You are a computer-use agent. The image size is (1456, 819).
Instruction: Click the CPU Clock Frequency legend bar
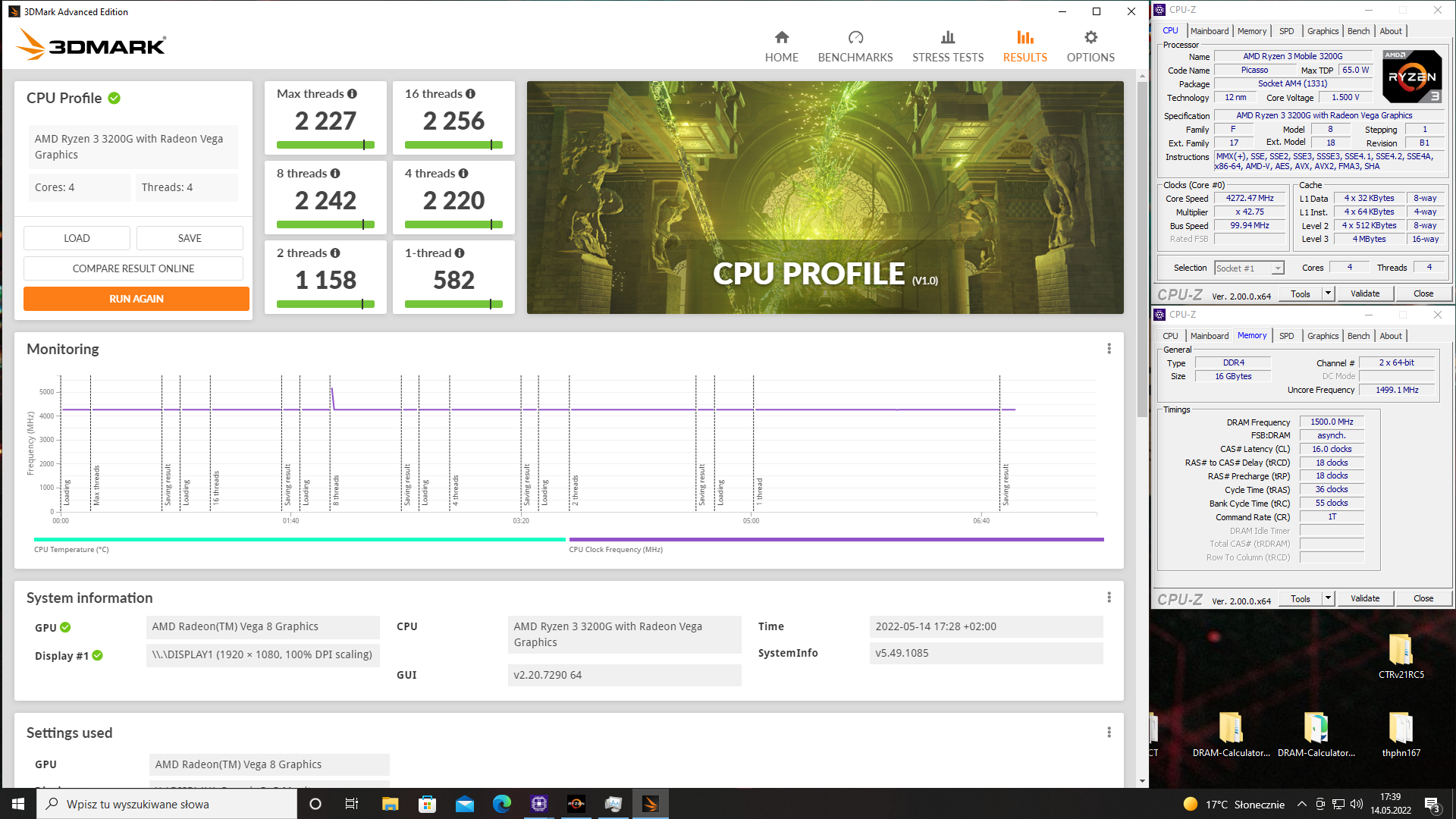[x=836, y=539]
